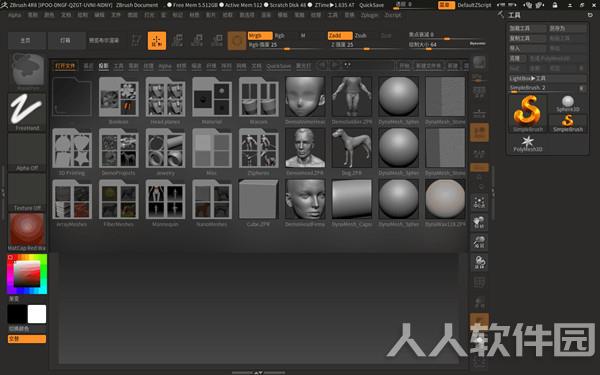Open the DemoSoldier.ZPR thumbnail
This screenshot has height=375, width=600.
tap(352, 100)
